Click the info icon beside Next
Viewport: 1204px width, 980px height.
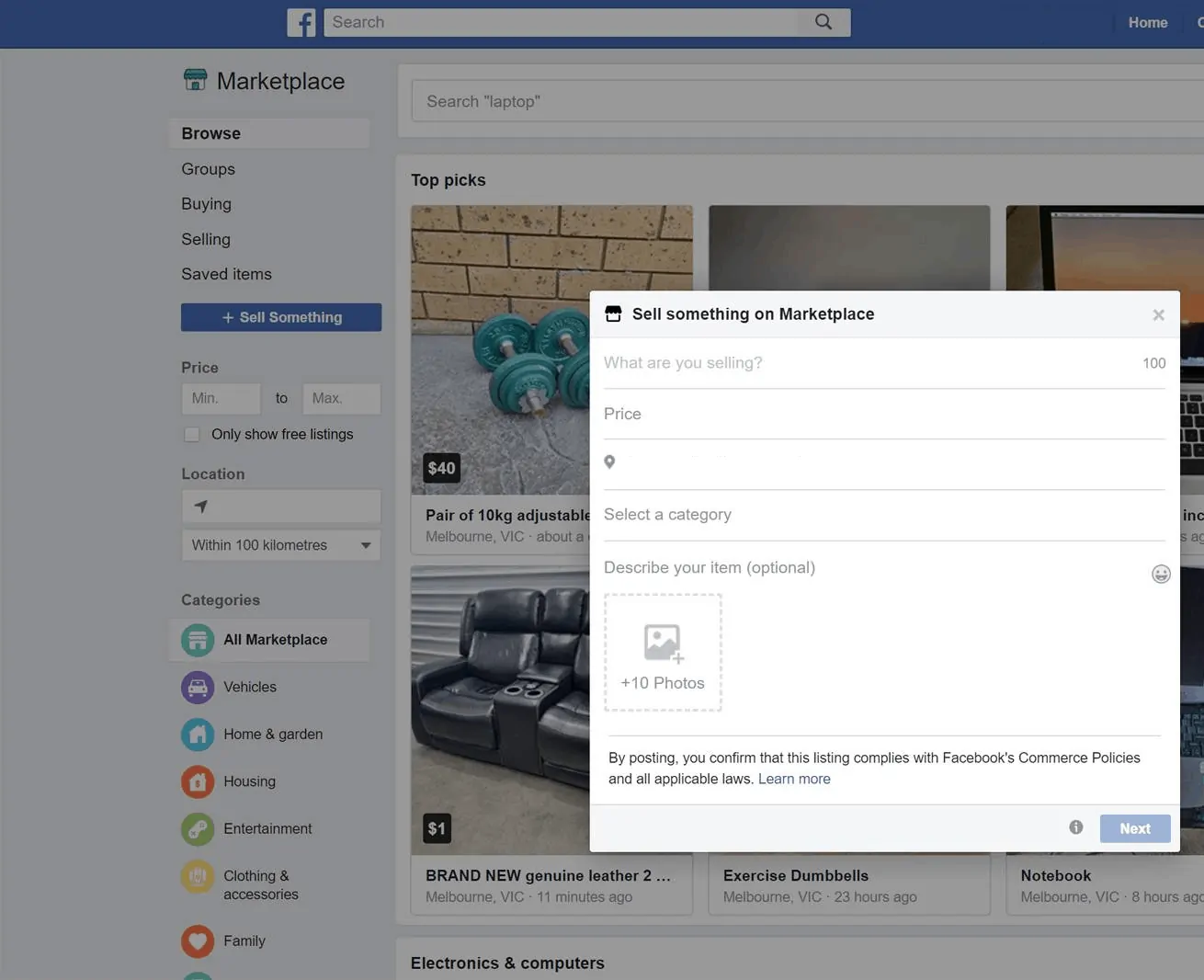point(1075,827)
